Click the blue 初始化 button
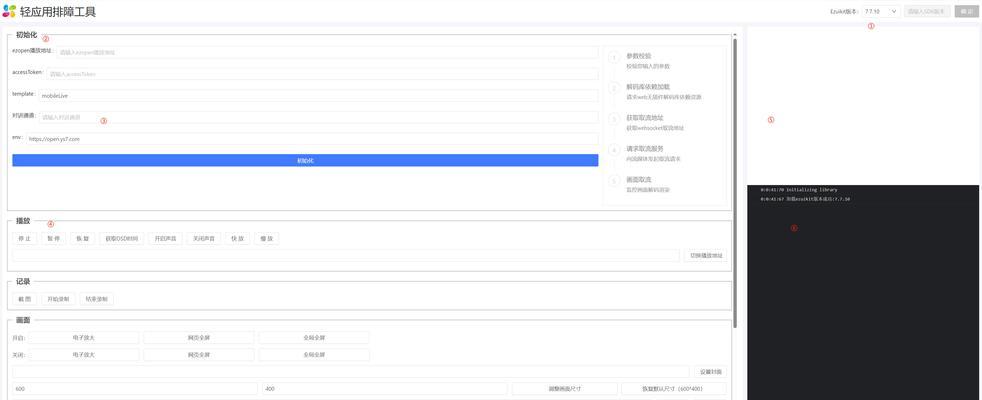Image resolution: width=982 pixels, height=400 pixels. (x=305, y=160)
